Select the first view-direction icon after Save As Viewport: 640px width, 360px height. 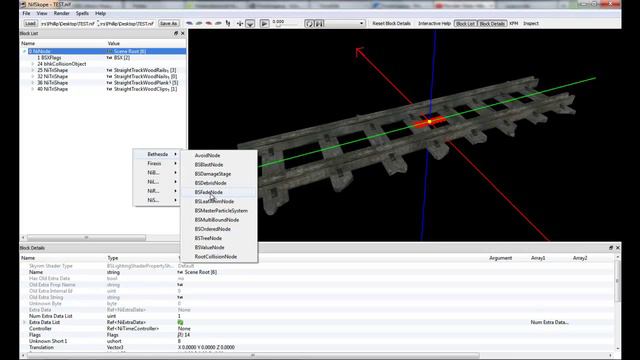pyautogui.click(x=189, y=23)
